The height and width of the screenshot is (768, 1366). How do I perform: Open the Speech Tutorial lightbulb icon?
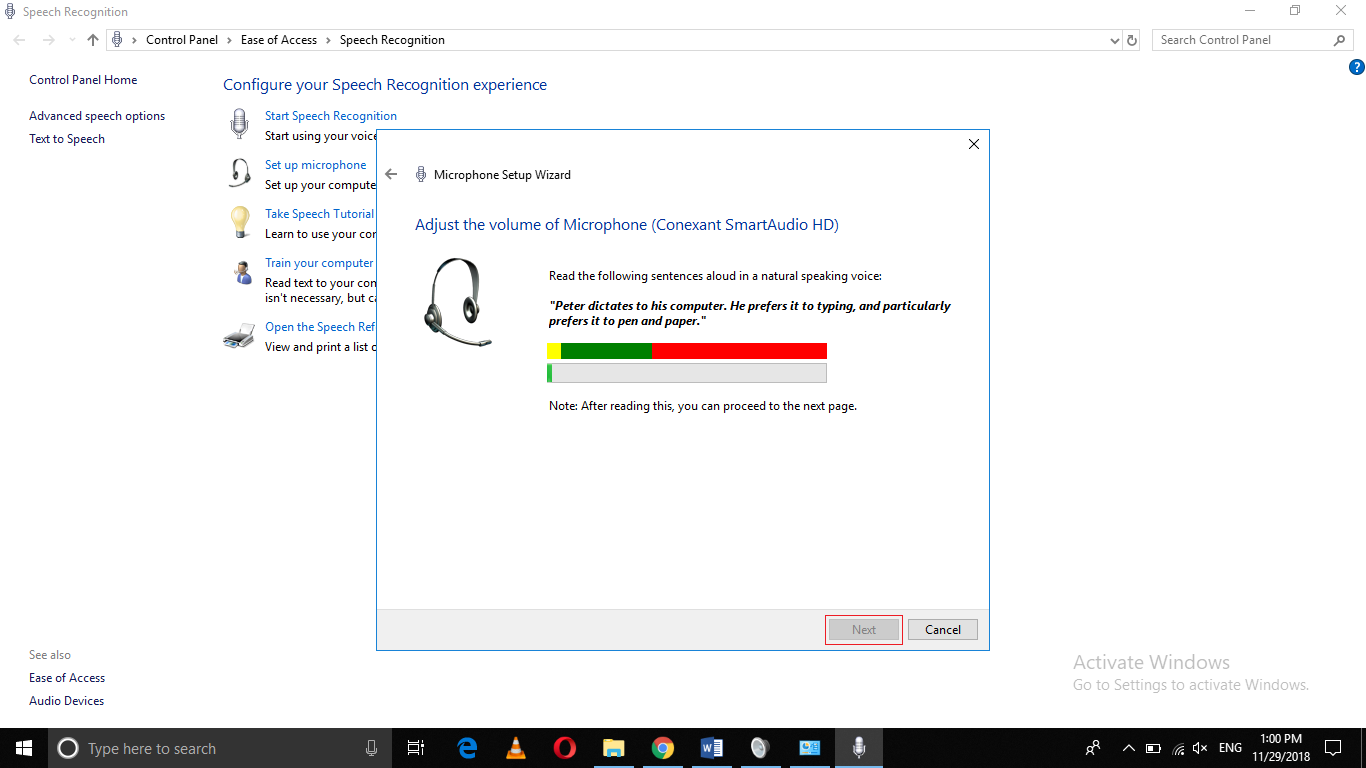[x=238, y=221]
